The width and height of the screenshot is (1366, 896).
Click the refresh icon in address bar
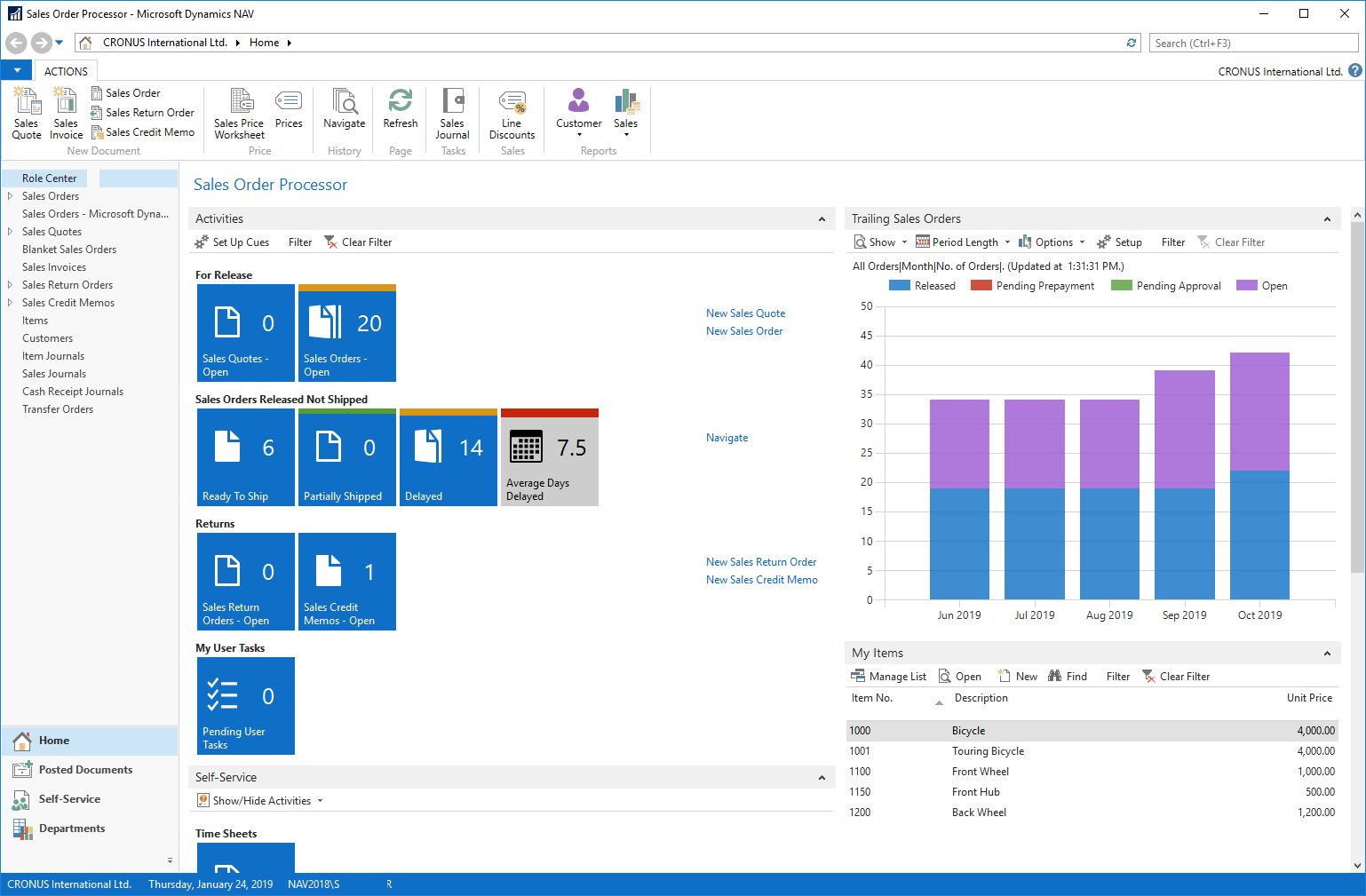point(1132,43)
